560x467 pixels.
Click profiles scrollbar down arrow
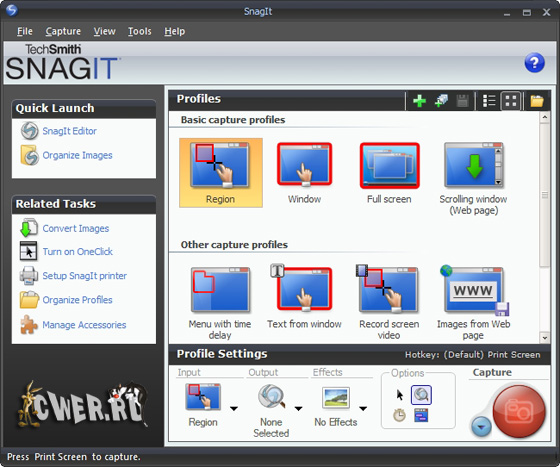point(545,337)
